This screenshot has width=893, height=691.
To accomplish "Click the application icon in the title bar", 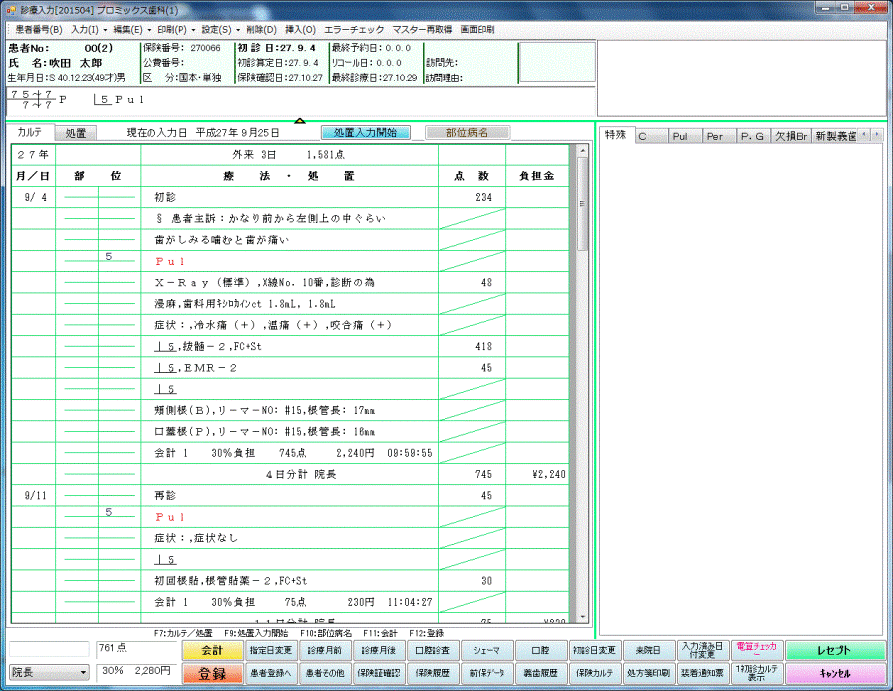I will [11, 10].
